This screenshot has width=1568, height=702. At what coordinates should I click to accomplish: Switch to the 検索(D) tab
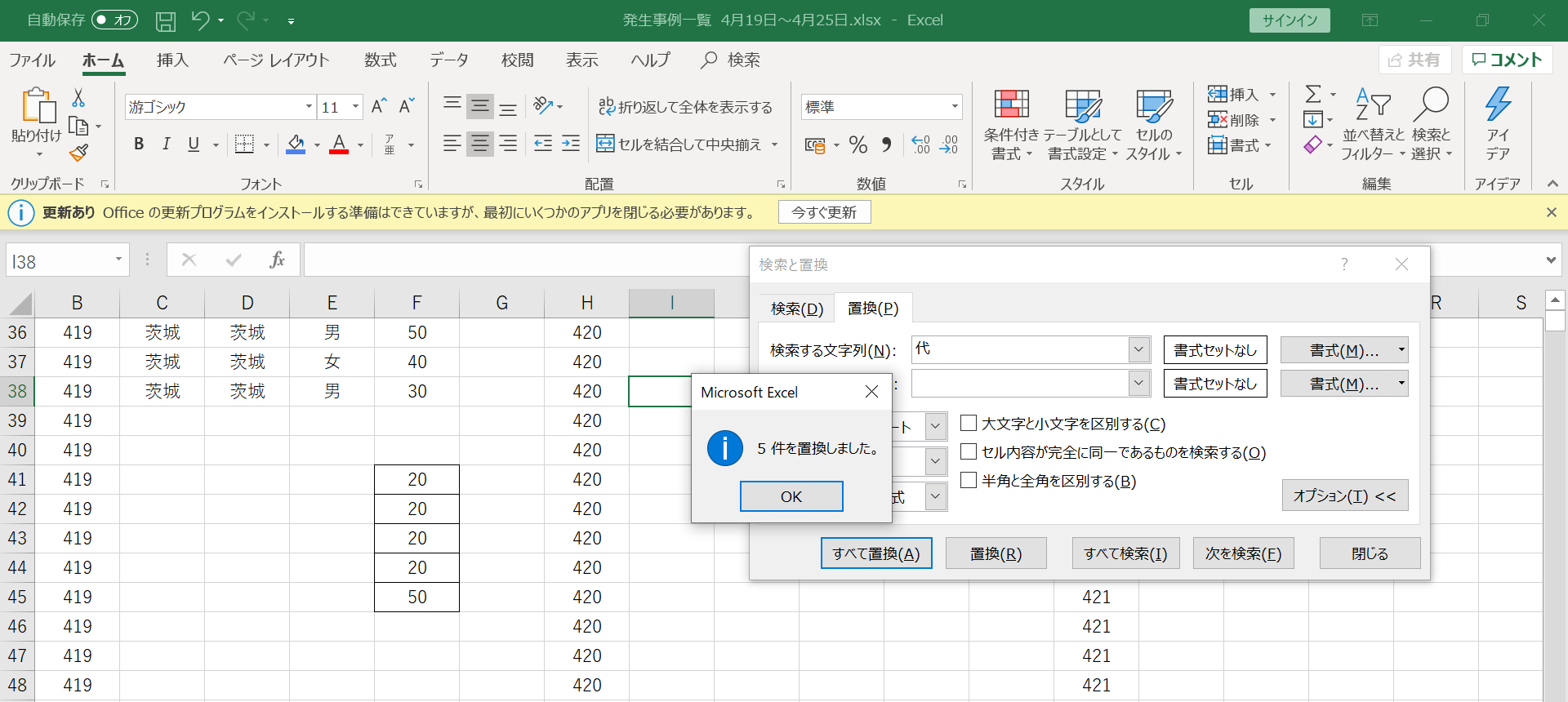(796, 309)
